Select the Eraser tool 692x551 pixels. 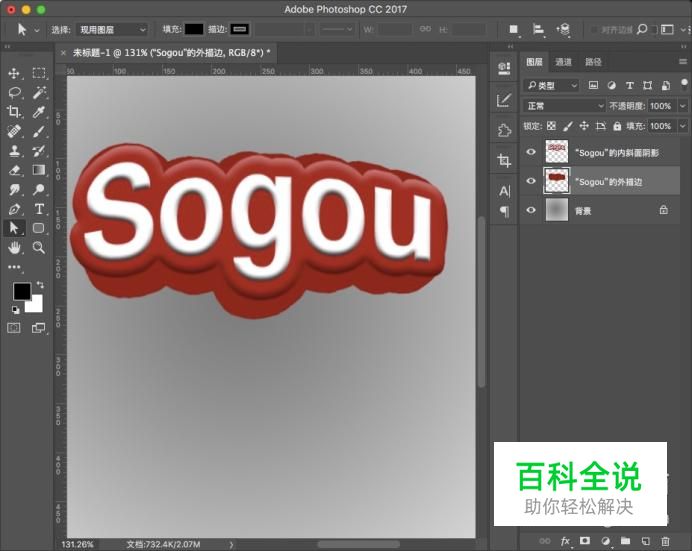[x=14, y=170]
